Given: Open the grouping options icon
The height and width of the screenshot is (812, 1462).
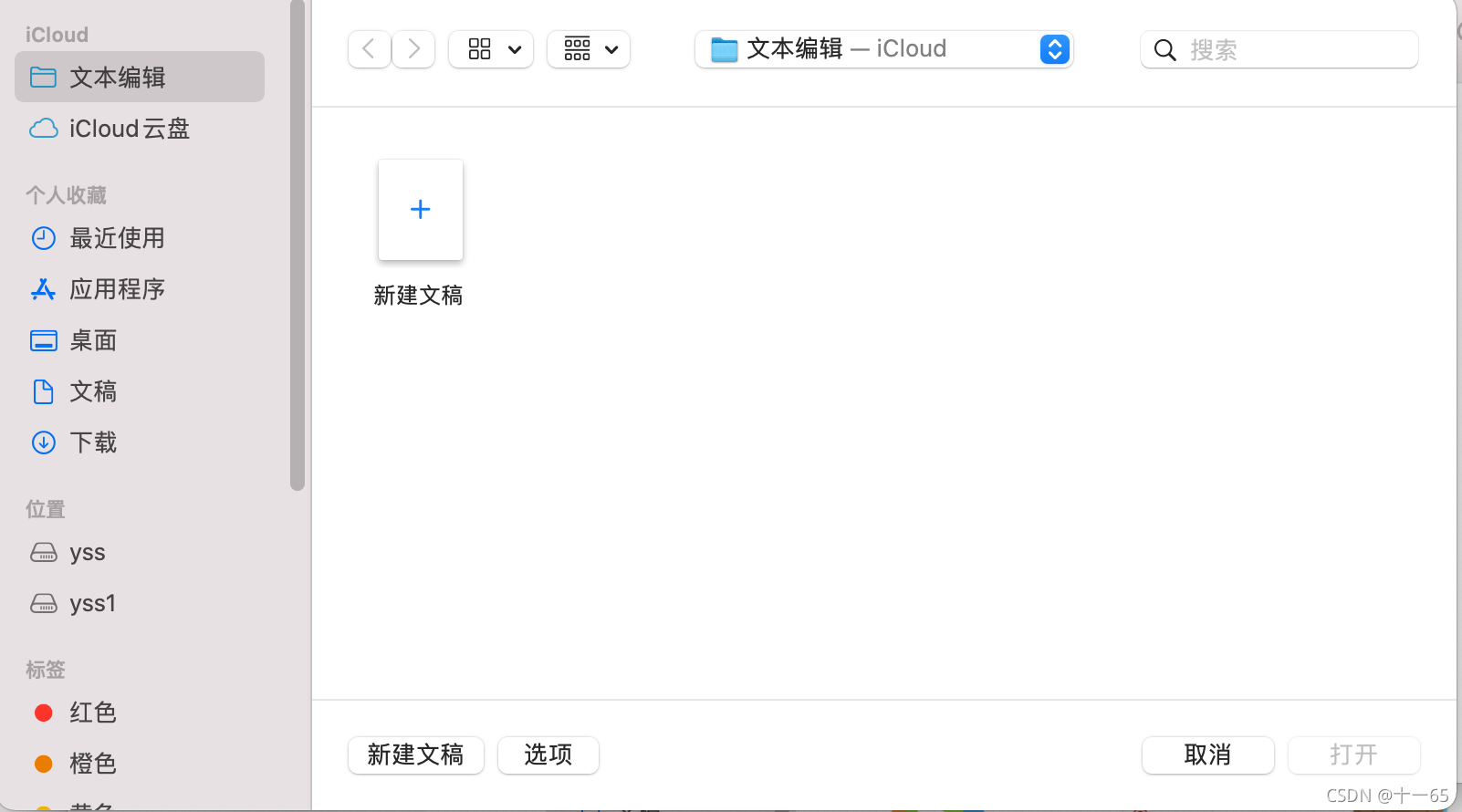Looking at the screenshot, I should pos(577,49).
